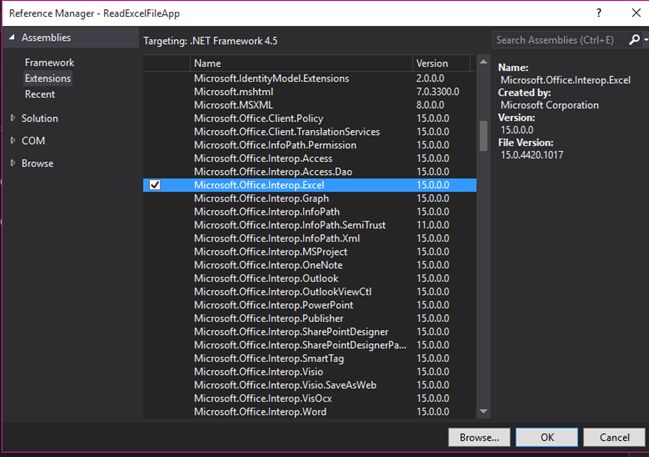Select Microsoft.Office.Interop.Word row
Screen dimensions: 649x457
coord(310,411)
